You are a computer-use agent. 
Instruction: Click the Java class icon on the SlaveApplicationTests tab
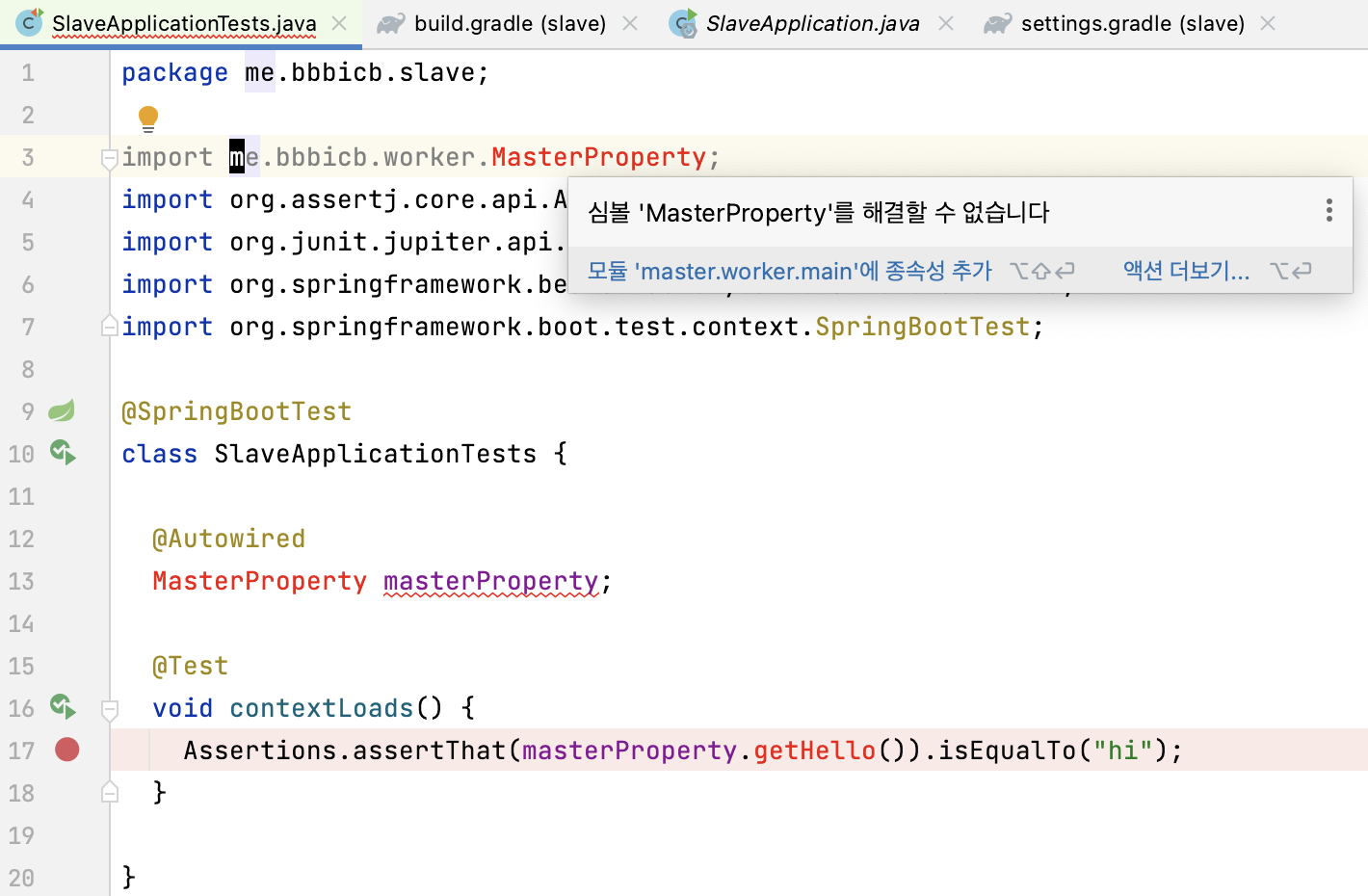pyautogui.click(x=30, y=22)
